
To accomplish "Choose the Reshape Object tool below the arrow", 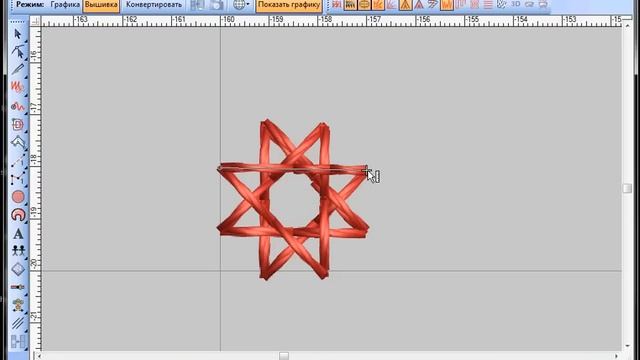I will pos(18,51).
